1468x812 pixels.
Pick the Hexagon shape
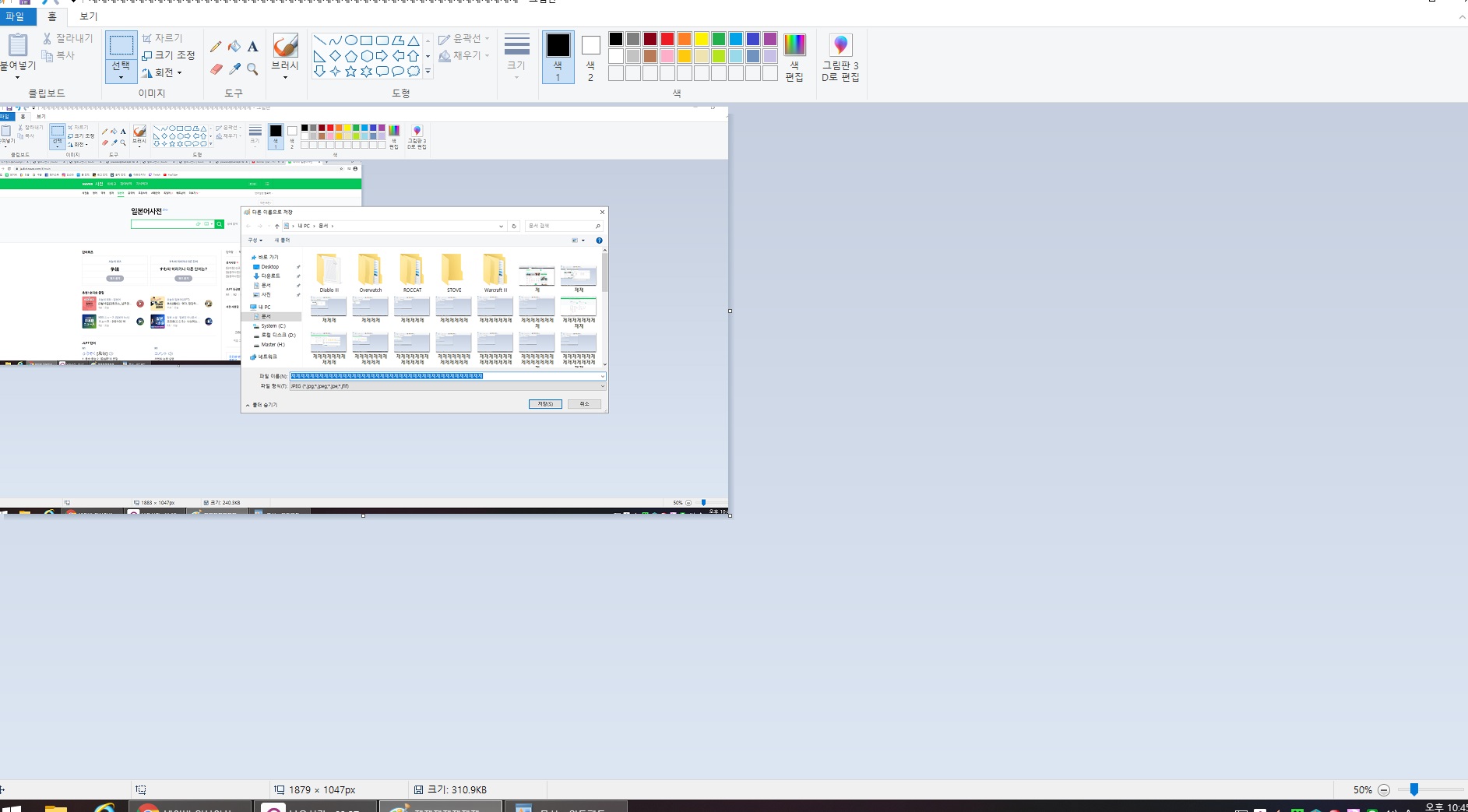click(366, 56)
